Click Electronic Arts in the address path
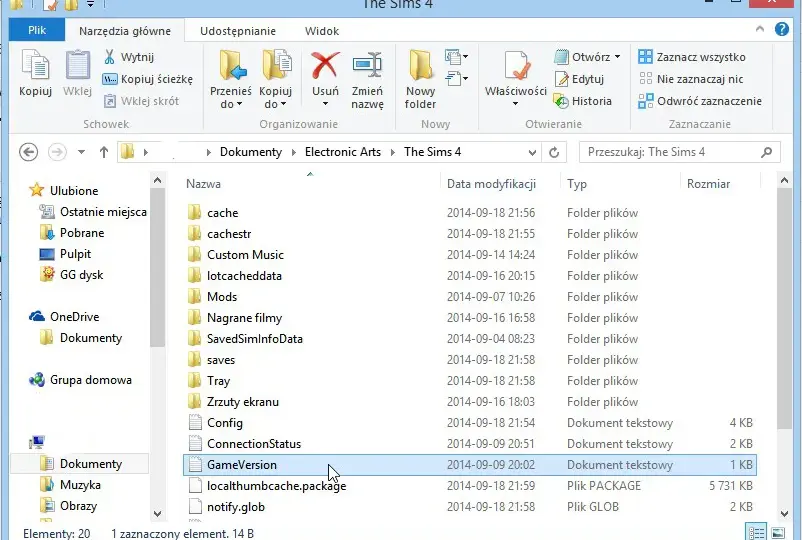The height and width of the screenshot is (540, 802). [343, 152]
